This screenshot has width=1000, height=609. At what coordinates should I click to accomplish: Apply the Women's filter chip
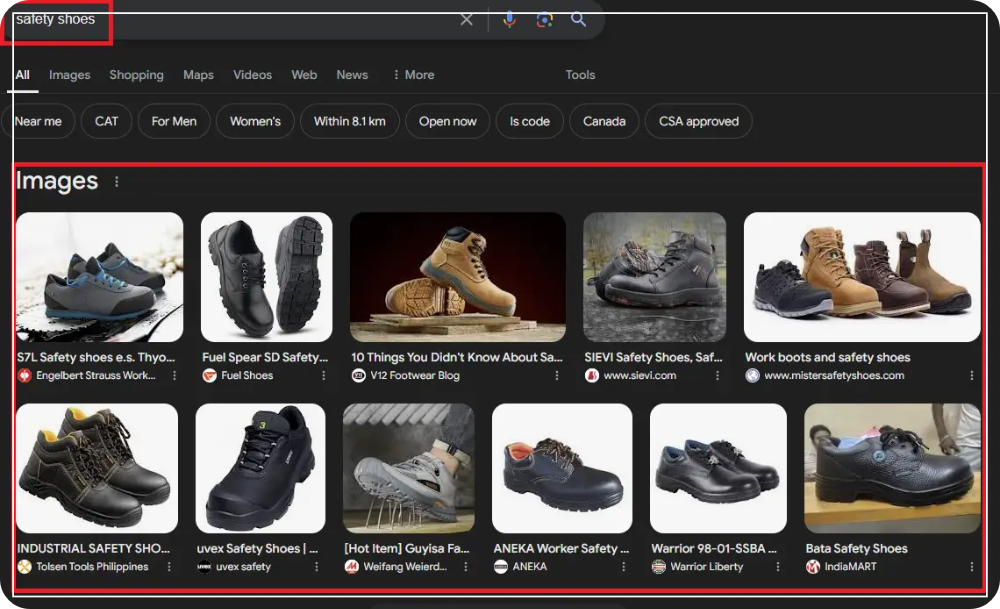pyautogui.click(x=255, y=121)
